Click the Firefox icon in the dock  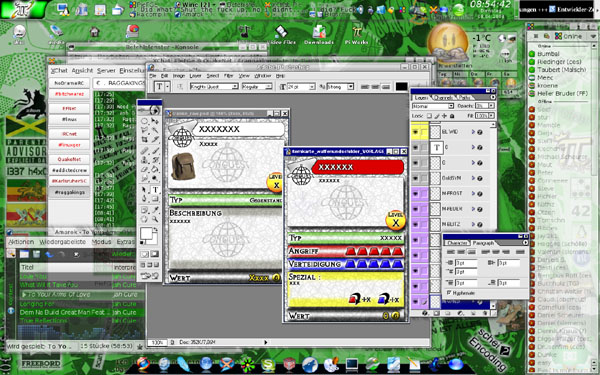[x=143, y=363]
